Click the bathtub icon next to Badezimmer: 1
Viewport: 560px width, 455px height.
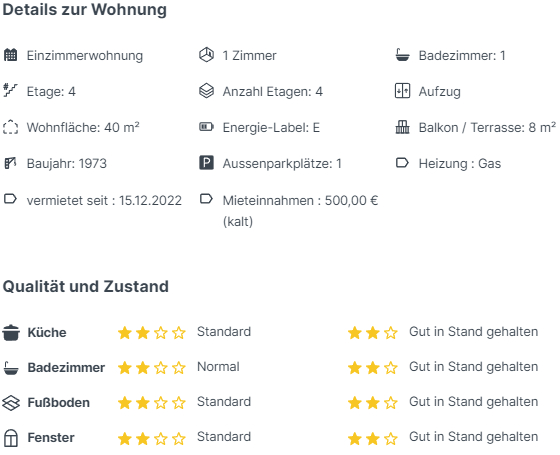click(402, 55)
